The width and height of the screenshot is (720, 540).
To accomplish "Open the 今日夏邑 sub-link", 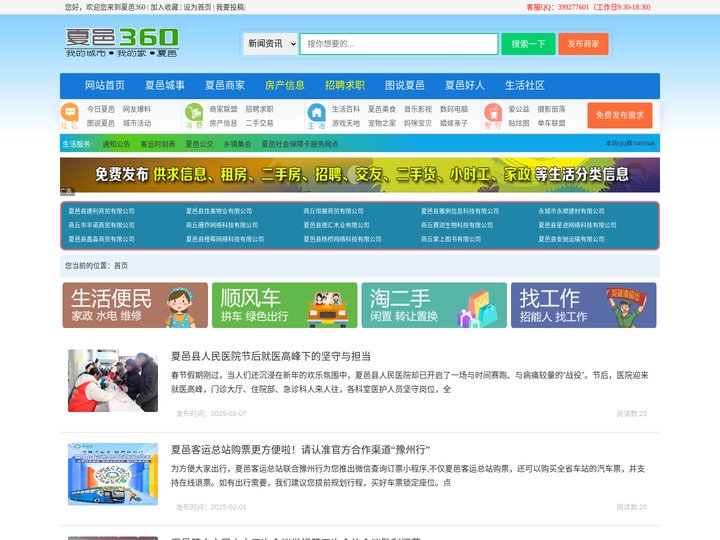I will point(101,109).
